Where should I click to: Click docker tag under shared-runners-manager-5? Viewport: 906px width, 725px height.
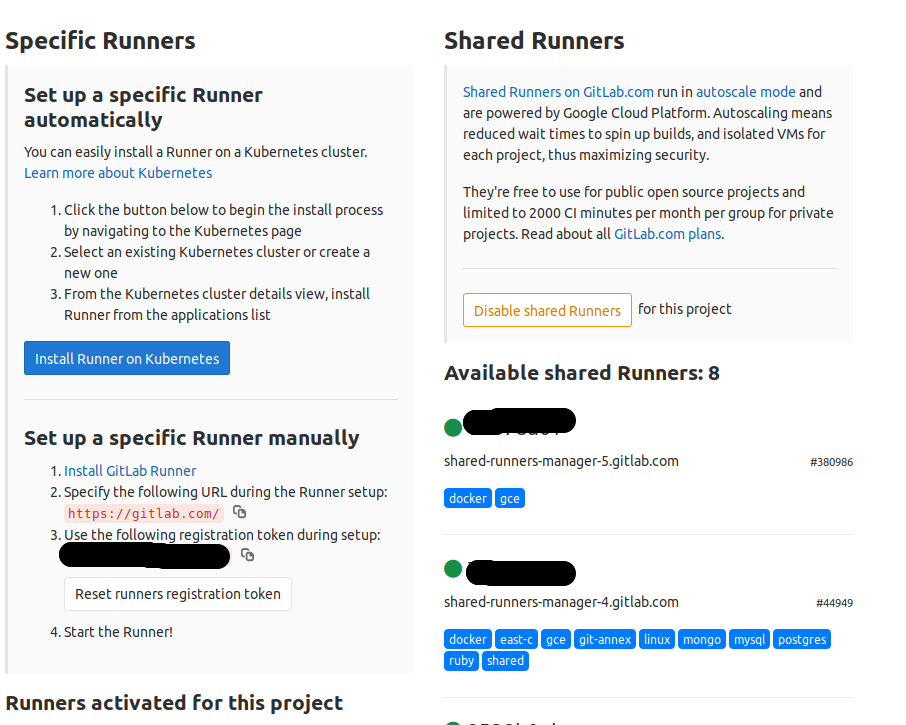coord(468,498)
